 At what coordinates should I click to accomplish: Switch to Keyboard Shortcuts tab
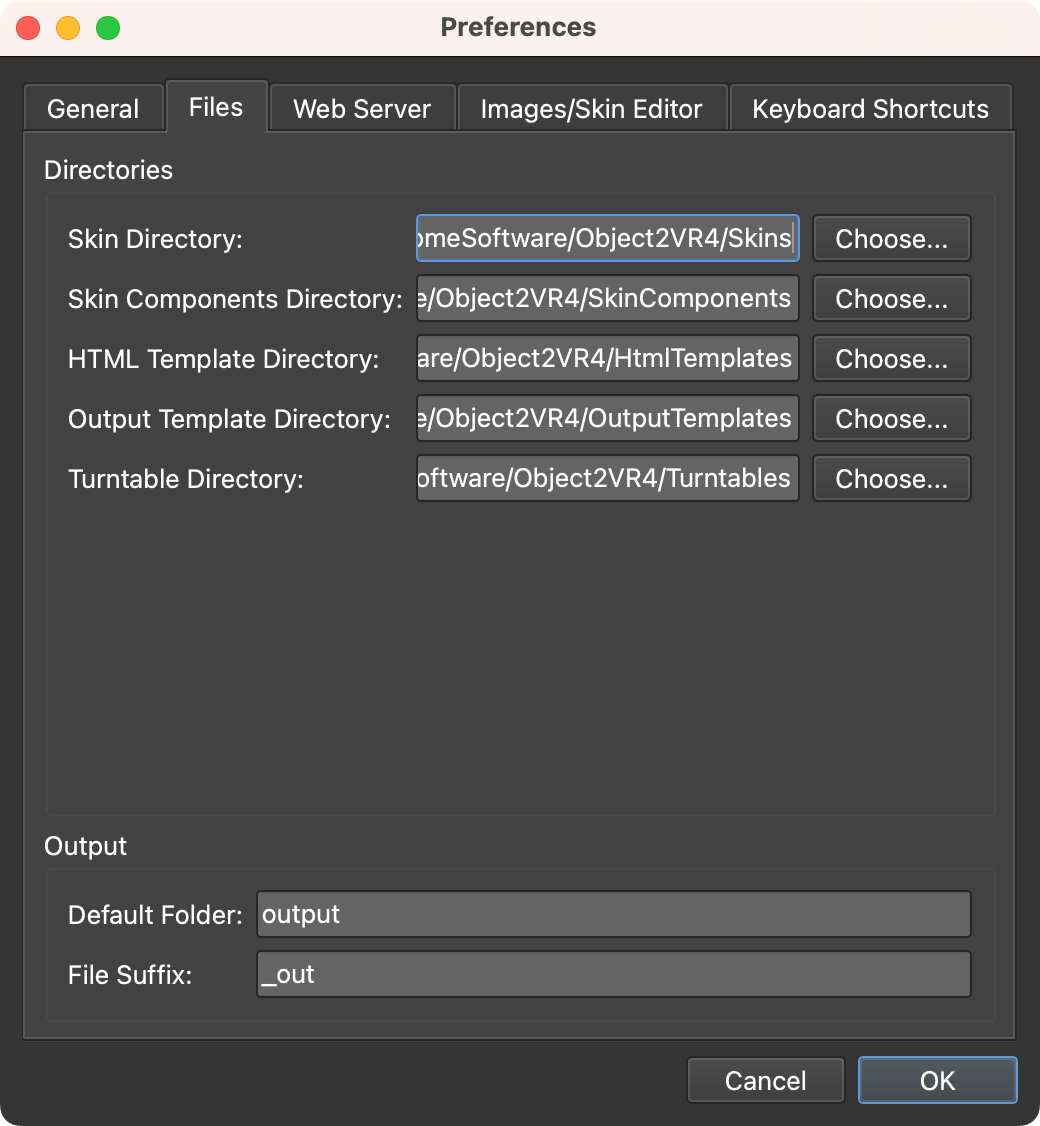point(870,108)
